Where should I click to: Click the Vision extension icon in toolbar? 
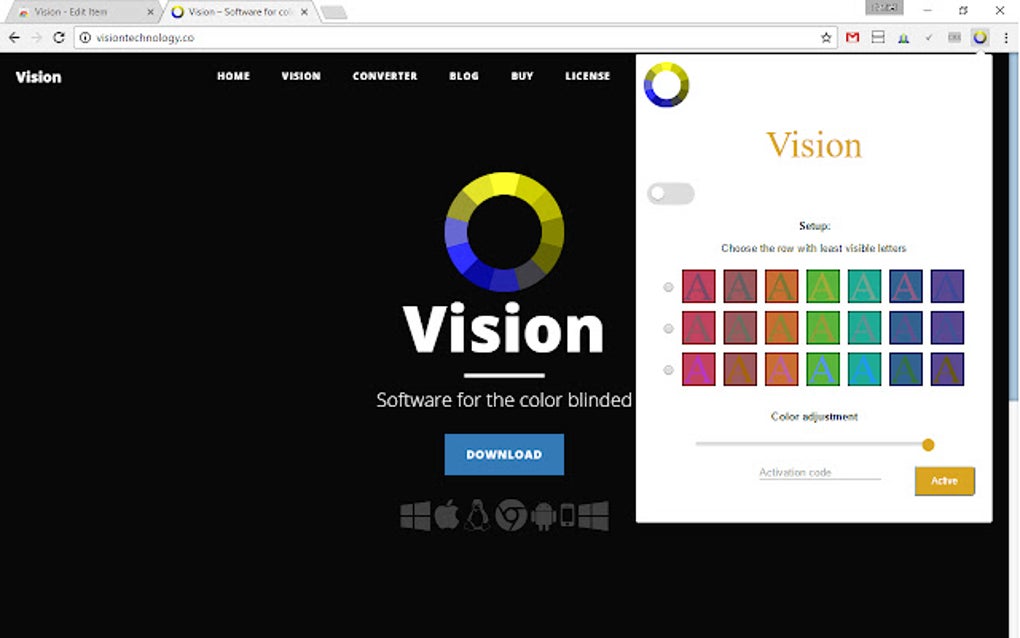(980, 38)
